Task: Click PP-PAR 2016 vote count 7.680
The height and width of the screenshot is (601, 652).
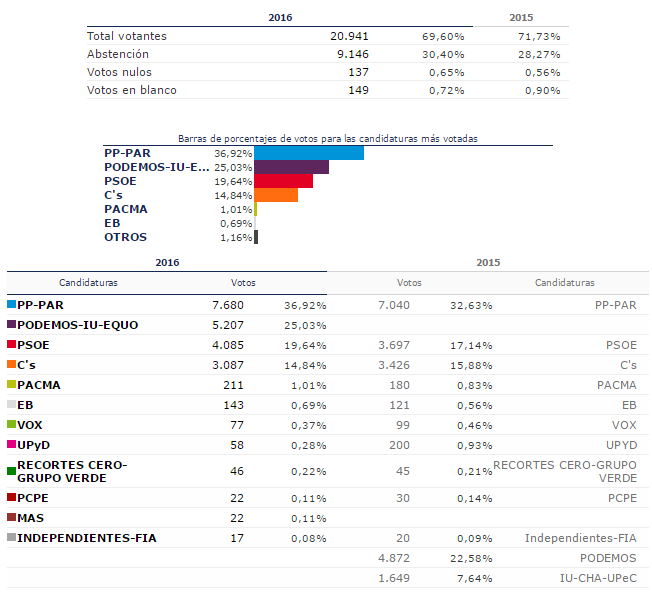Action: 228,305
